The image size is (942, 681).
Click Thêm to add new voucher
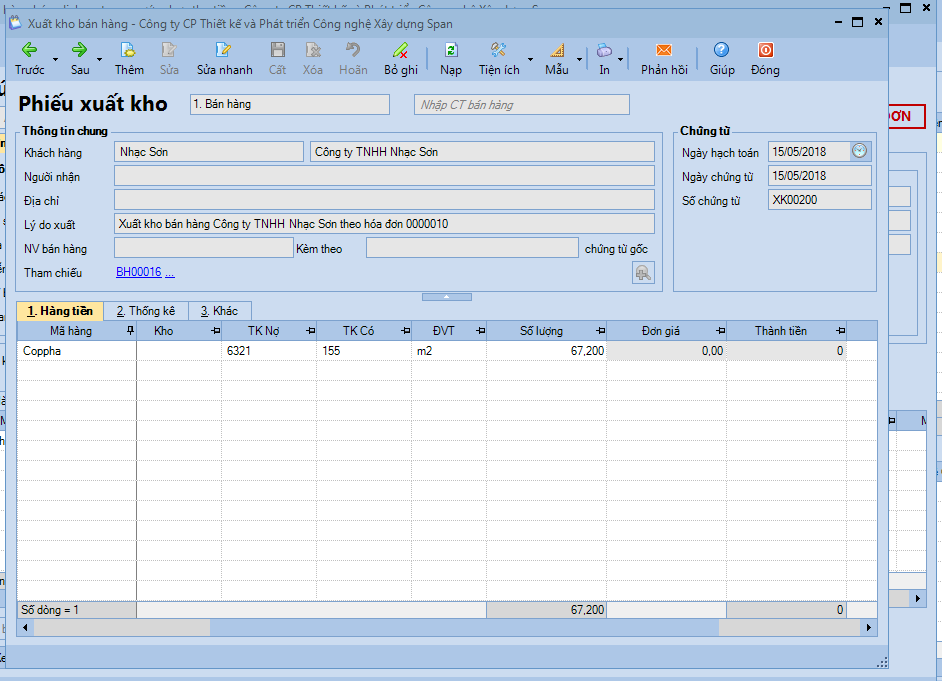tap(129, 58)
